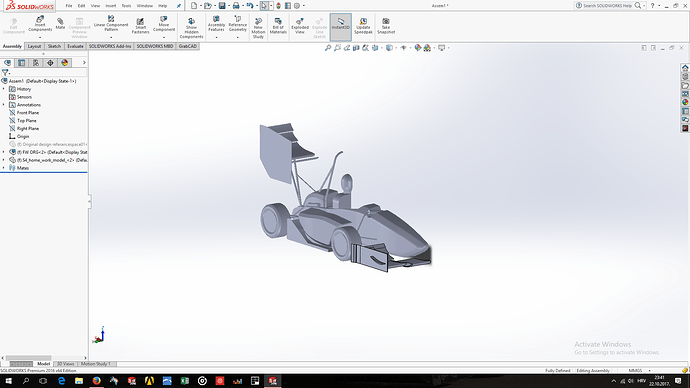Create an Exploded View
690x388 pixels.
[x=300, y=26]
